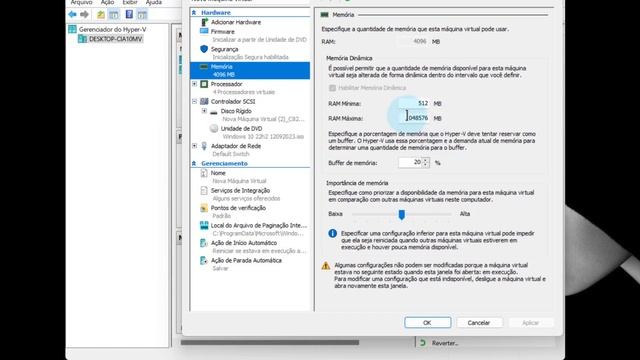
Task: Click Pontos de verificação icon
Action: [204, 208]
